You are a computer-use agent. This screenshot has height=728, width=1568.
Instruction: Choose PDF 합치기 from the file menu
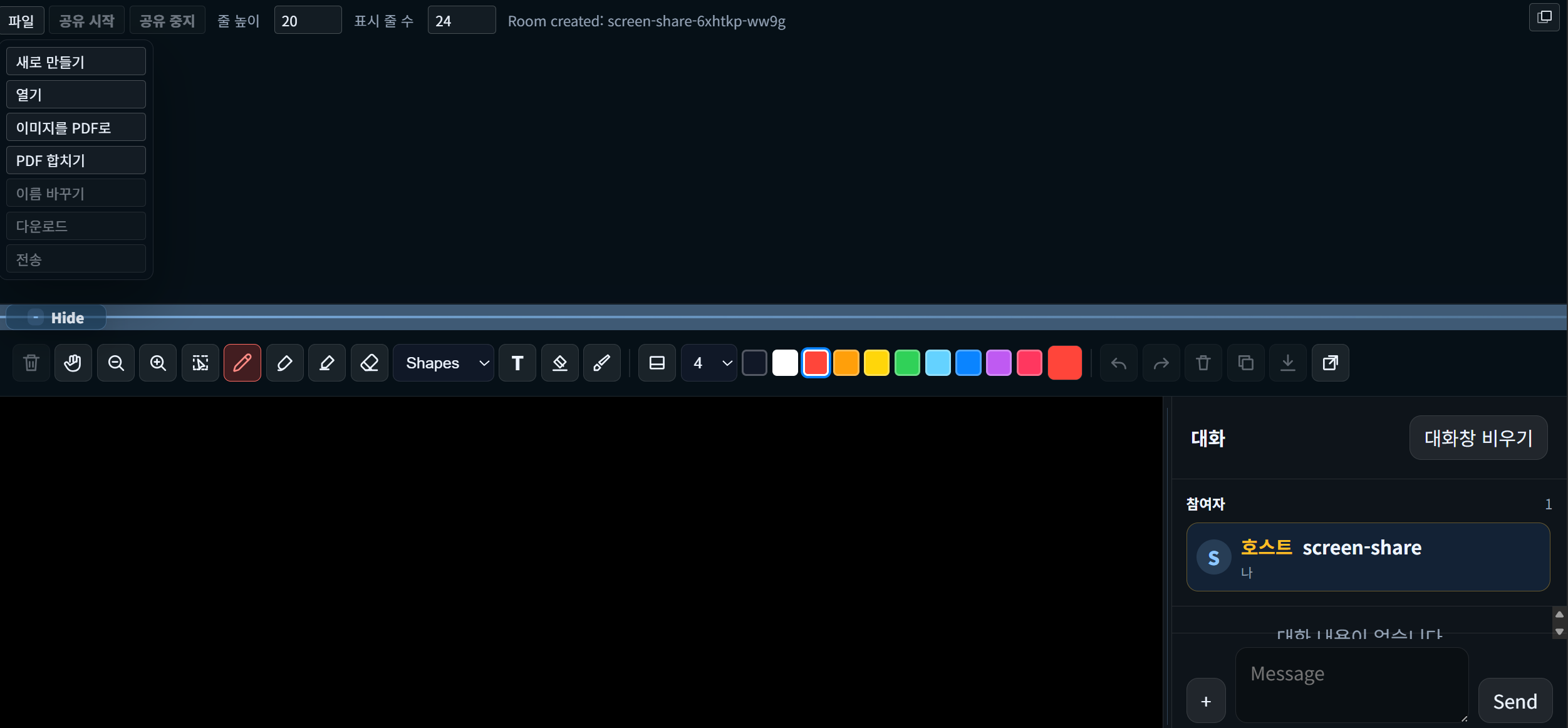[76, 160]
